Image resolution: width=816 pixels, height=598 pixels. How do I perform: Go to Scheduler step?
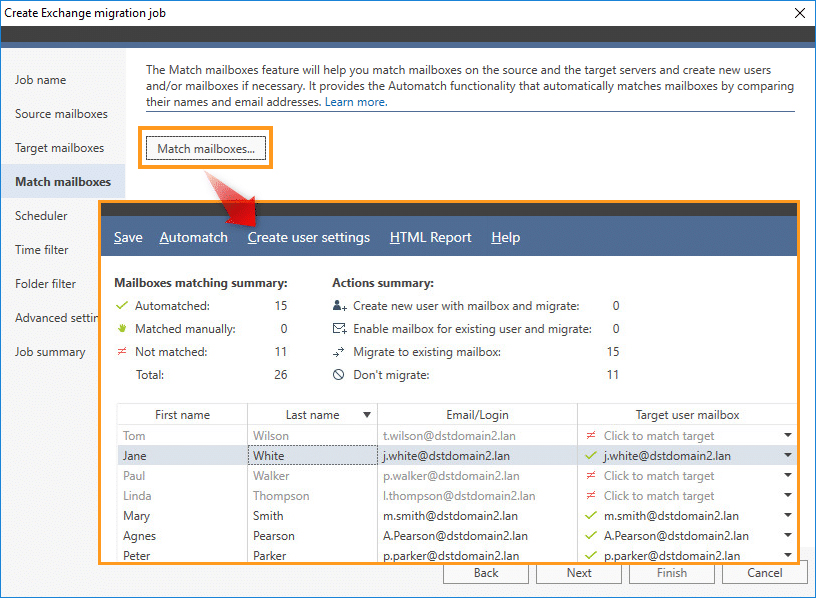pos(41,215)
